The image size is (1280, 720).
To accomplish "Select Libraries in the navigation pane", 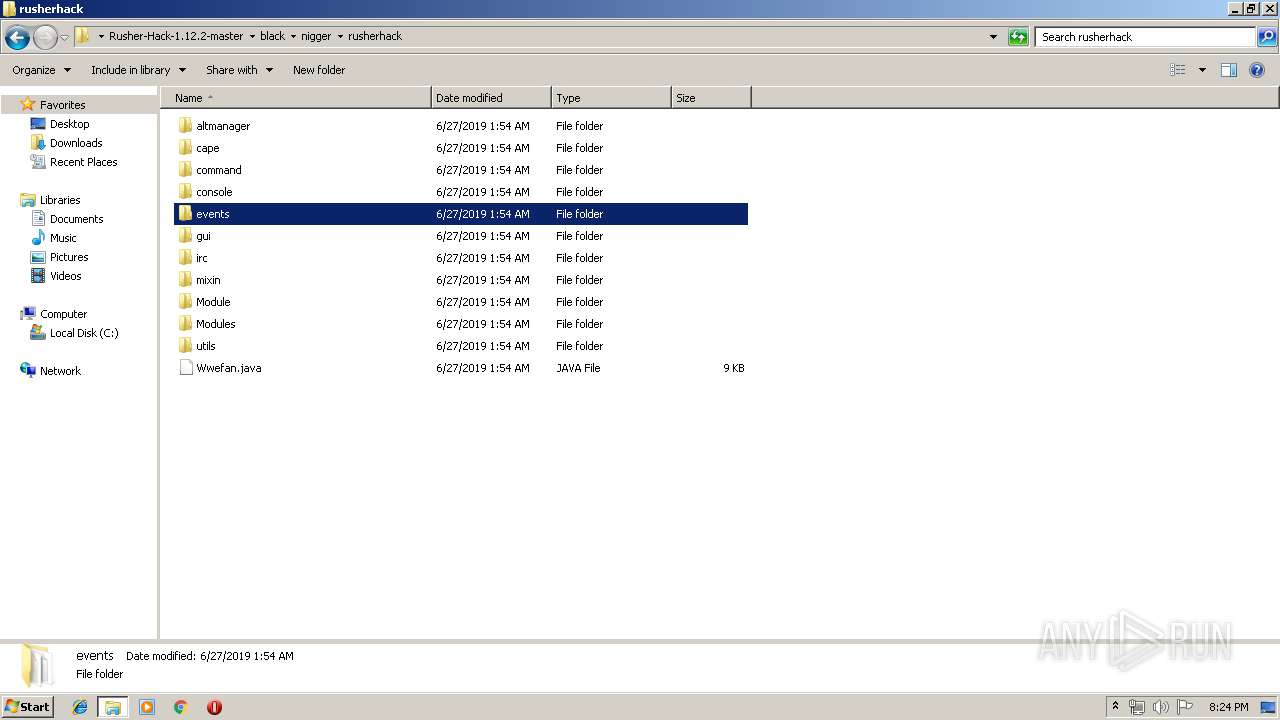I will point(60,200).
